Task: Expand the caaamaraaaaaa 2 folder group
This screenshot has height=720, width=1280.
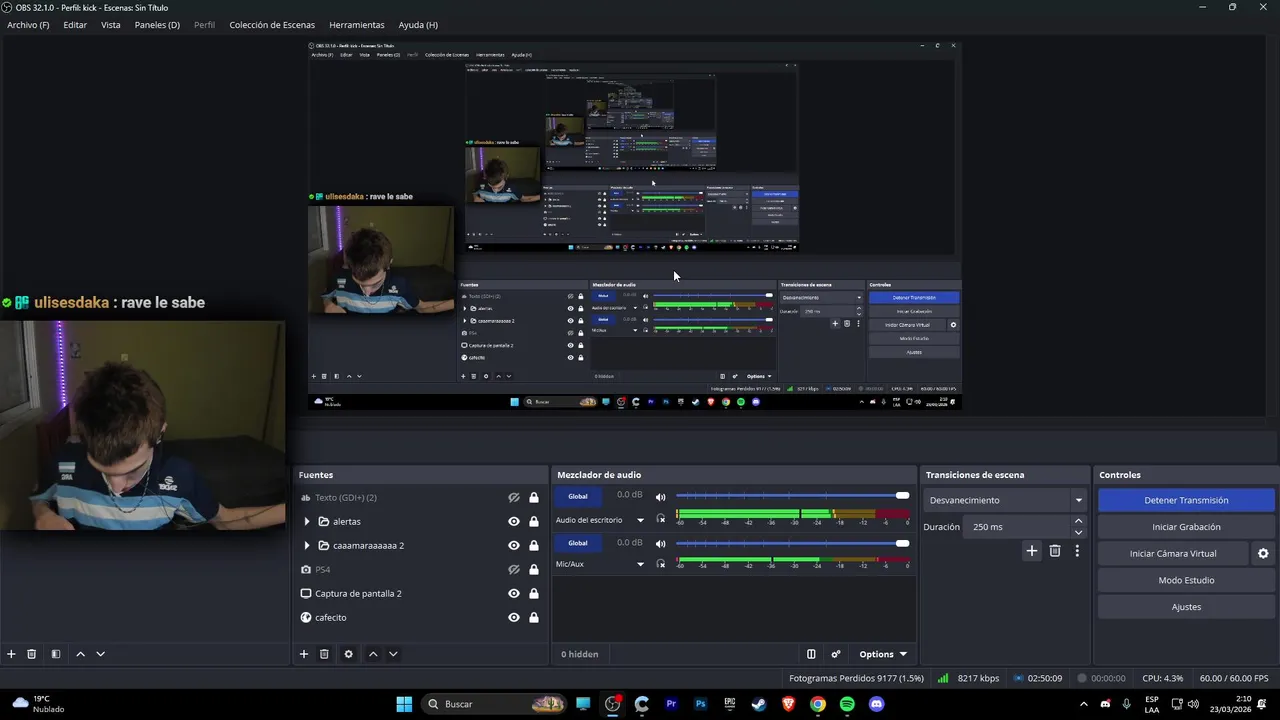Action: point(307,546)
